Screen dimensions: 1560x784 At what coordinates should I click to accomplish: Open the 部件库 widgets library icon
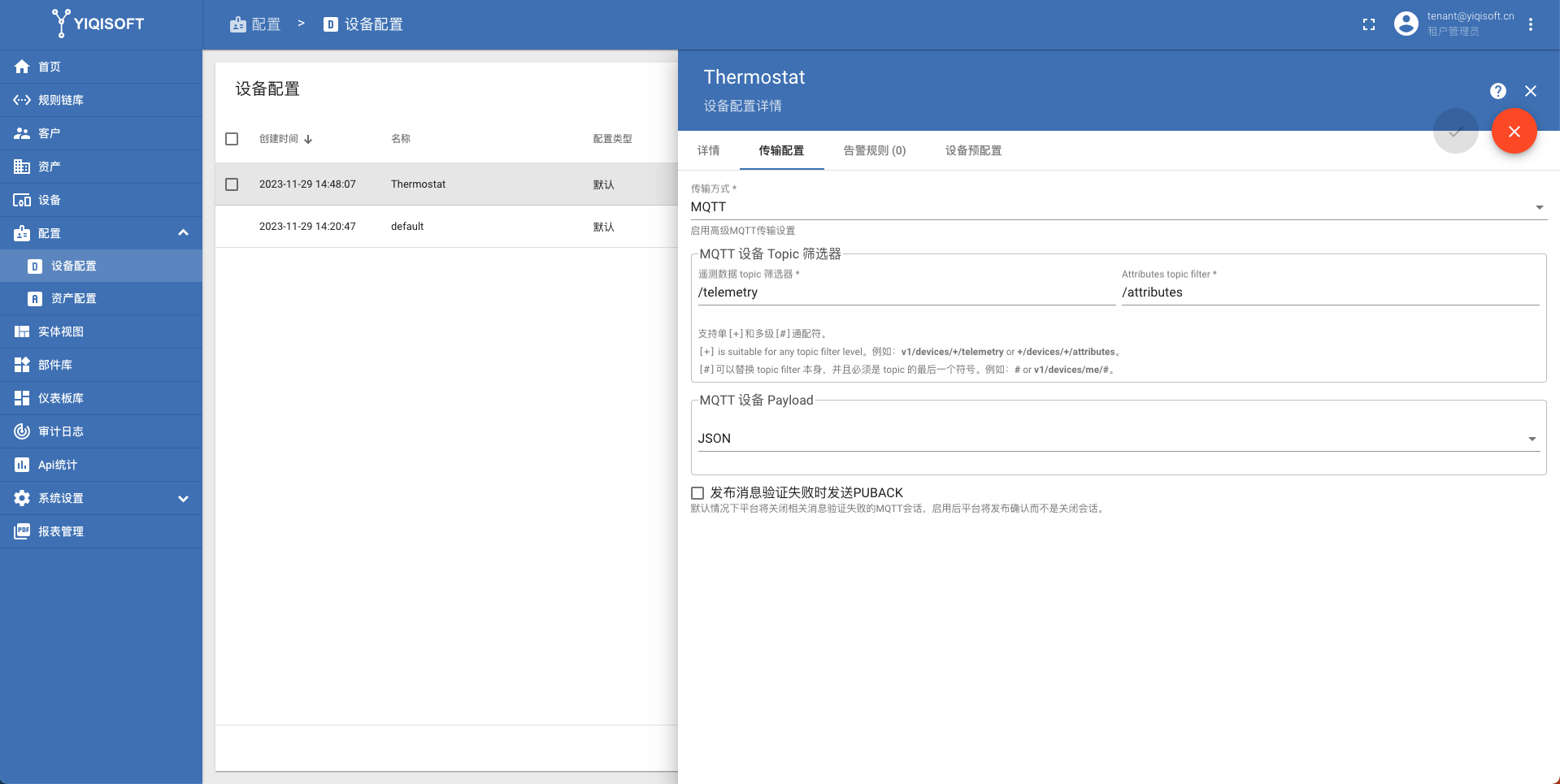coord(22,365)
